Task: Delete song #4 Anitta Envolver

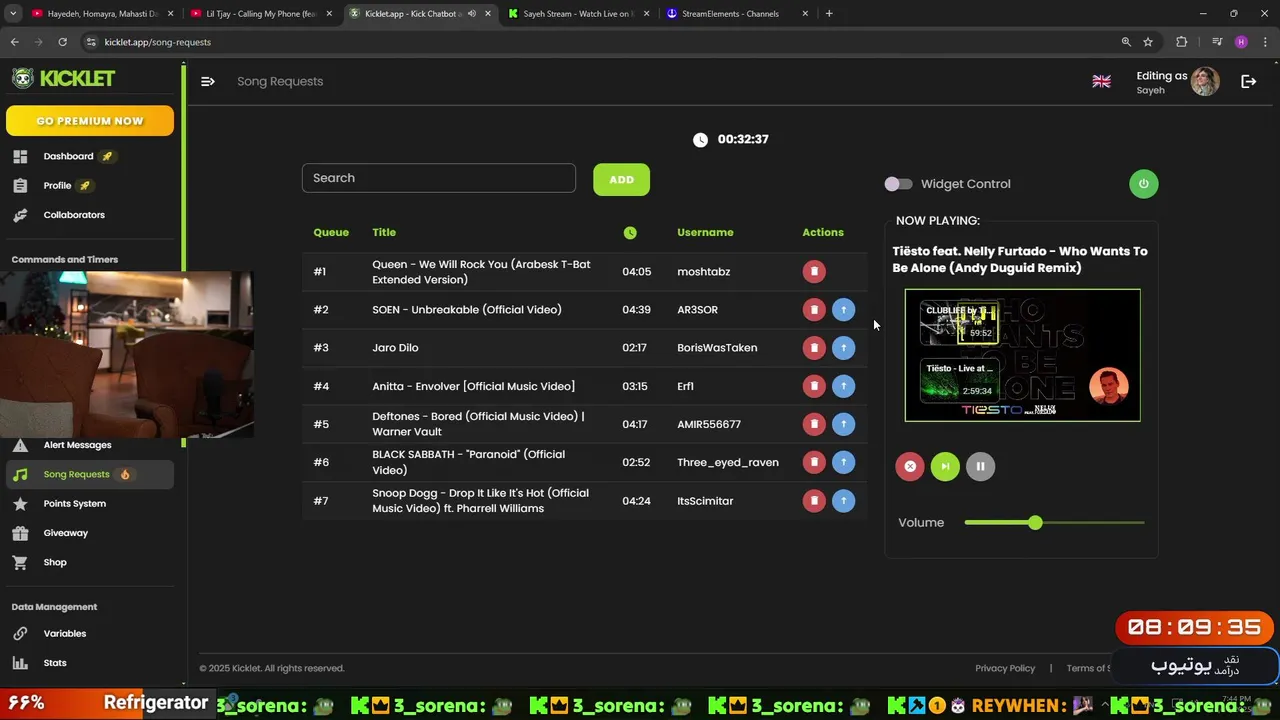Action: coord(814,386)
